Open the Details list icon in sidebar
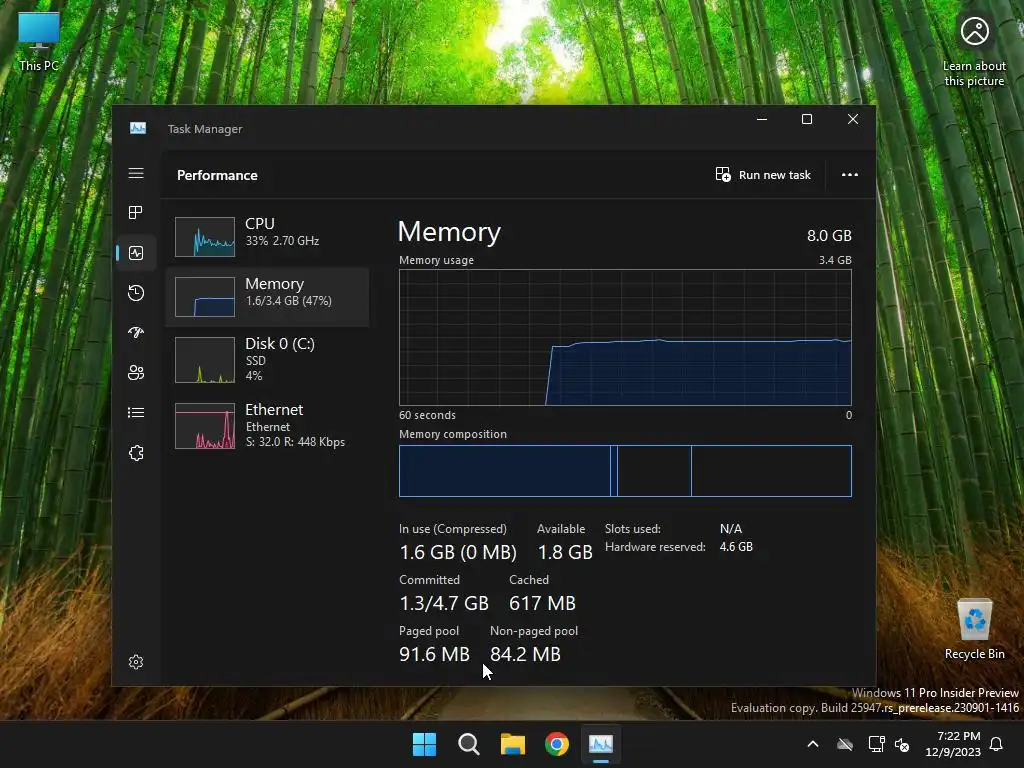Screen dimensions: 1024x768 [136, 412]
